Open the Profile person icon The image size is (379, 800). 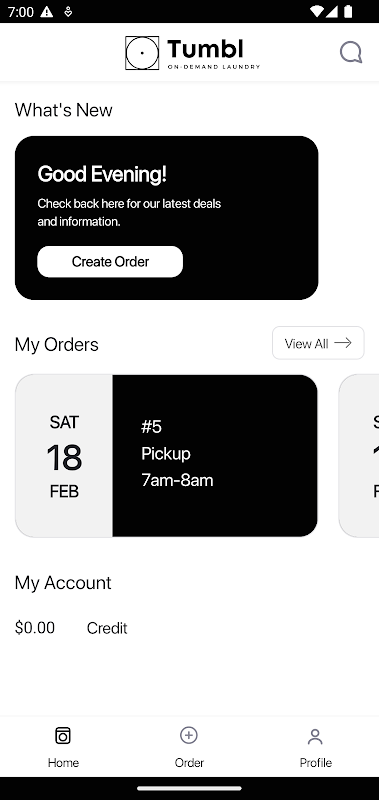[315, 736]
